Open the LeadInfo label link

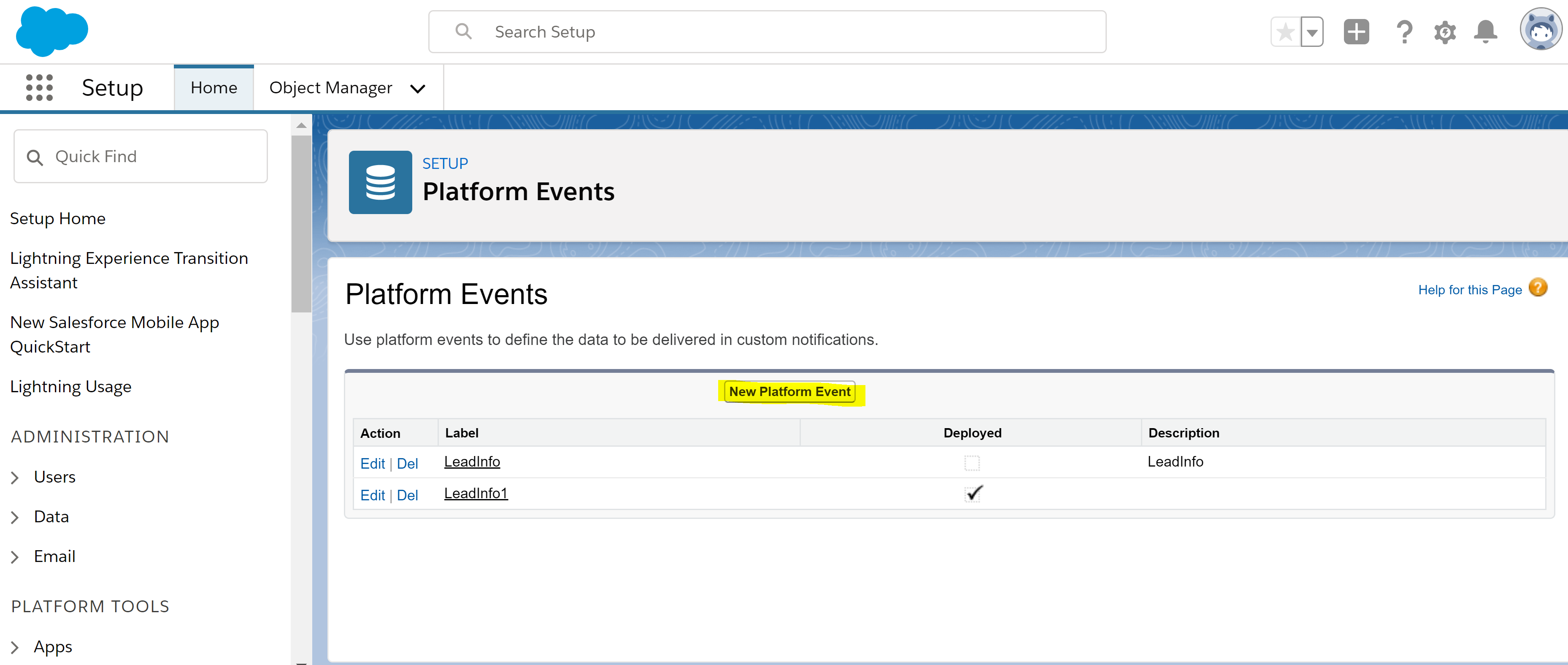472,461
